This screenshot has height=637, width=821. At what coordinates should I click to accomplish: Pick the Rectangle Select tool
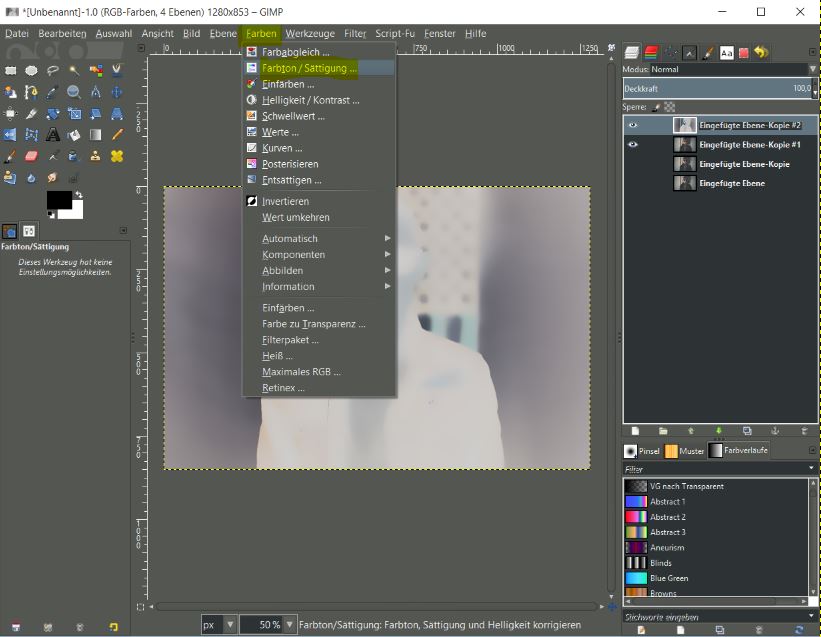(x=9, y=70)
